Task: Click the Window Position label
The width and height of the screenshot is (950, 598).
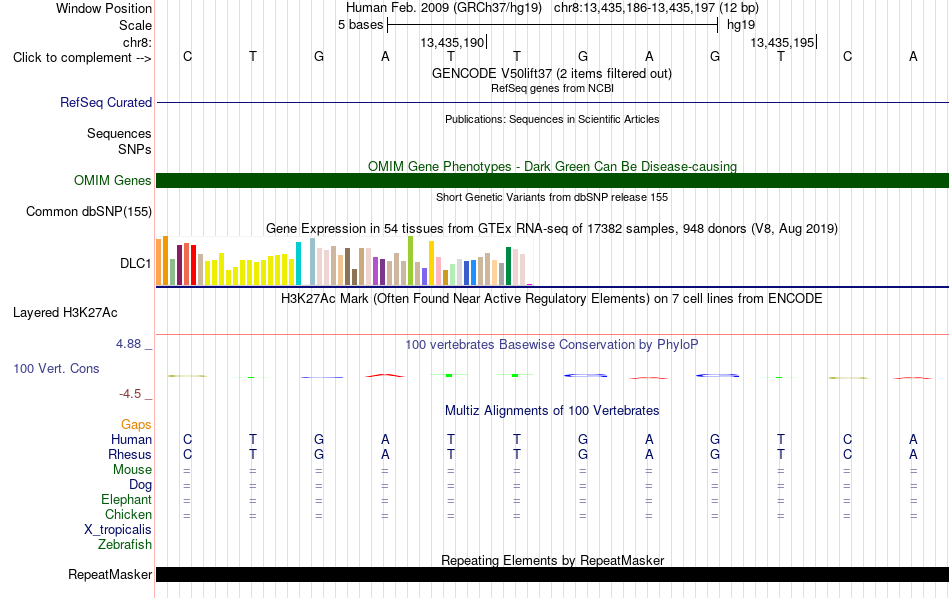Action: tap(104, 8)
